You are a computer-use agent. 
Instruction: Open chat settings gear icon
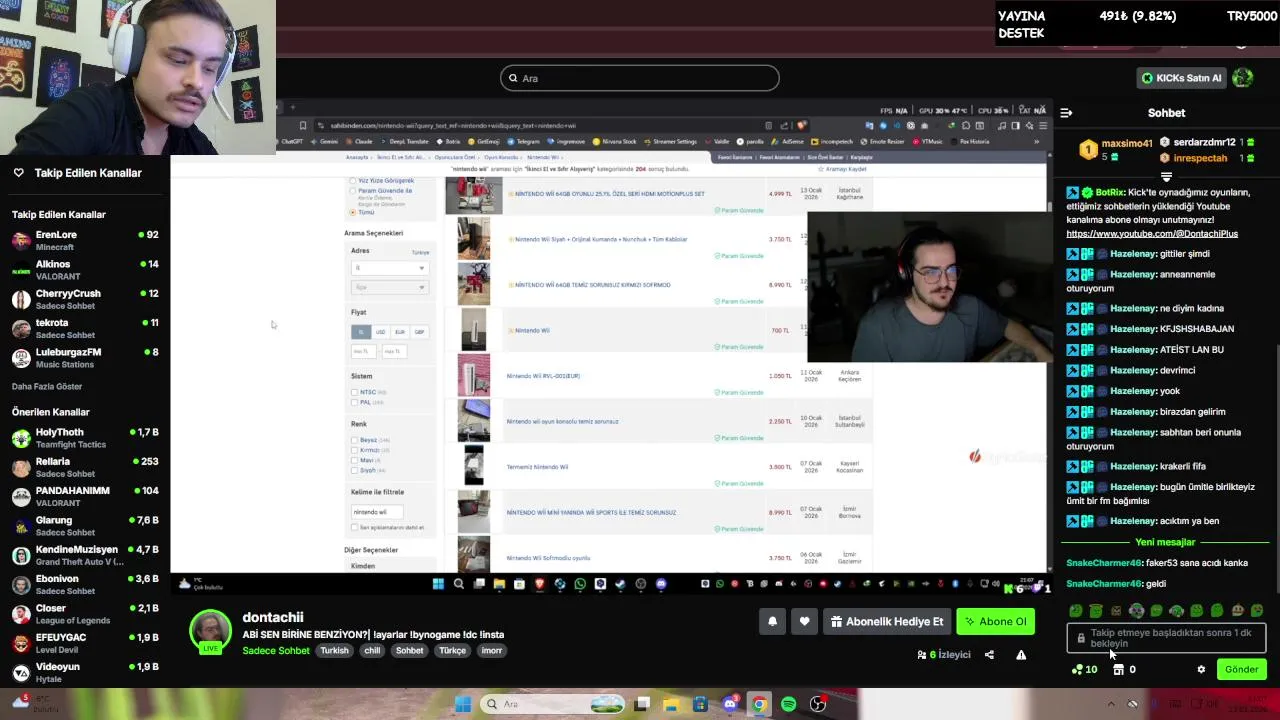point(1201,670)
